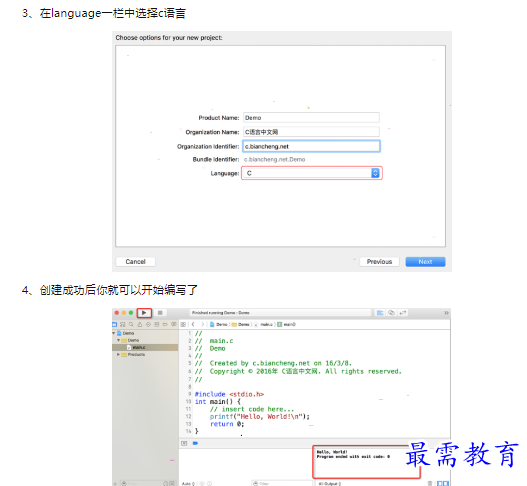The image size is (527, 486).
Task: Click the Previous button
Action: pos(379,262)
